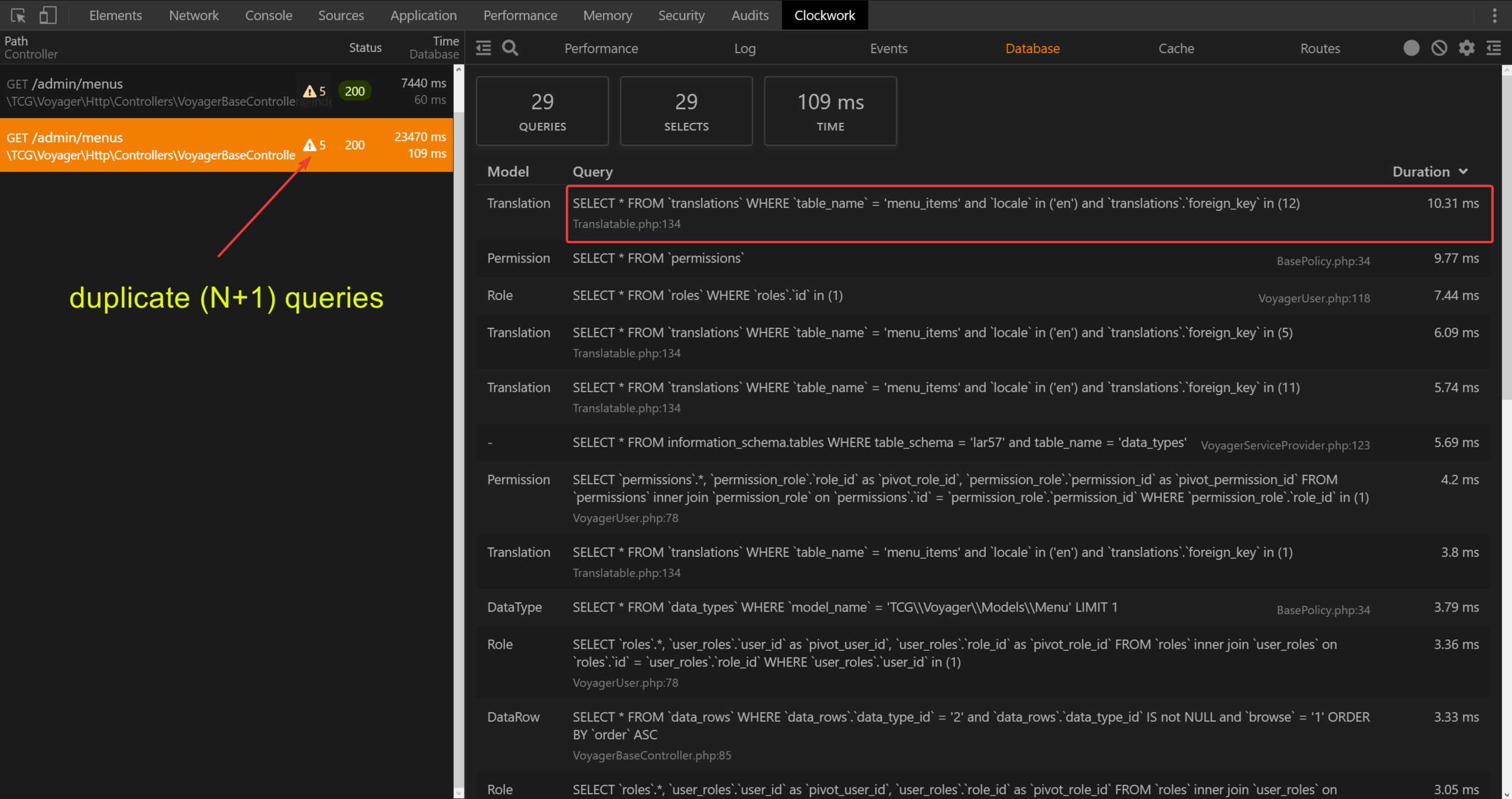Click the inspect element cursor icon
Image resolution: width=1512 pixels, height=799 pixels.
18,15
